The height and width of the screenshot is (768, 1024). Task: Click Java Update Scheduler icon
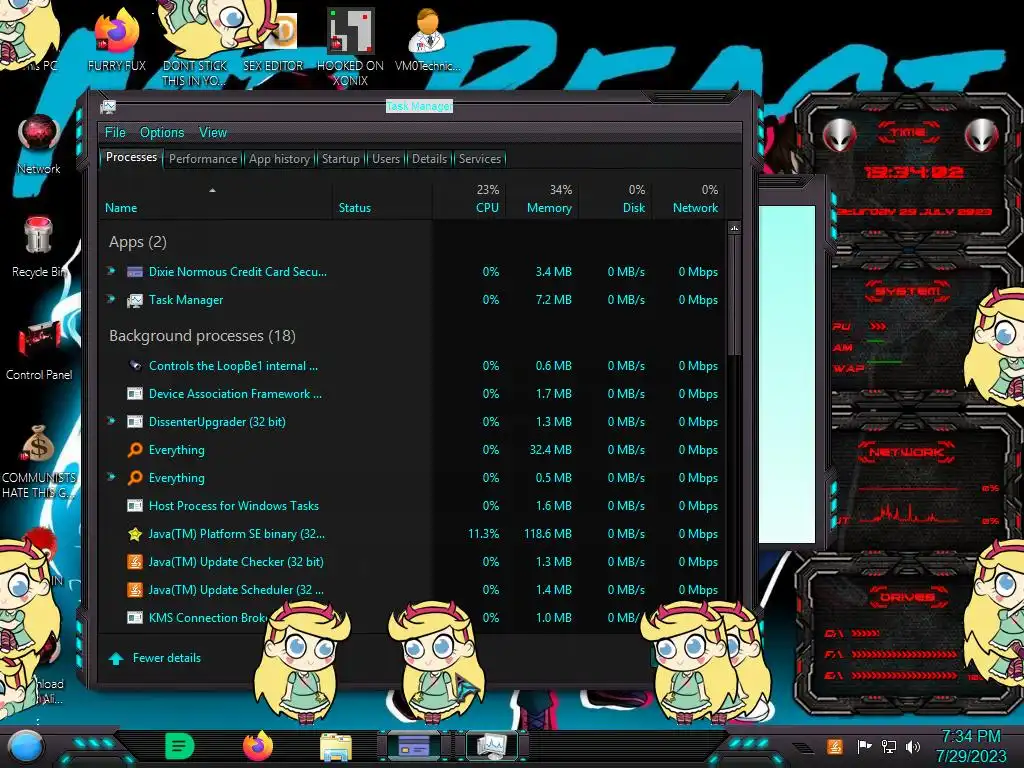pyautogui.click(x=135, y=590)
